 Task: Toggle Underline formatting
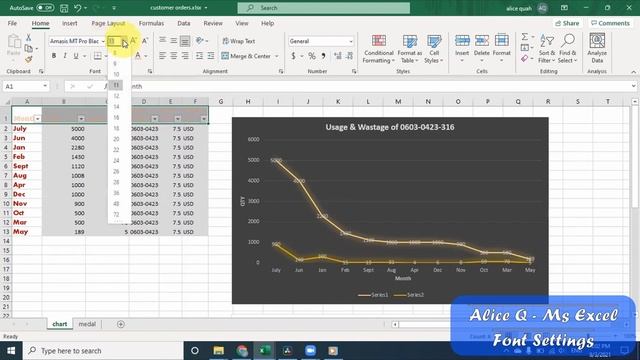click(76, 56)
